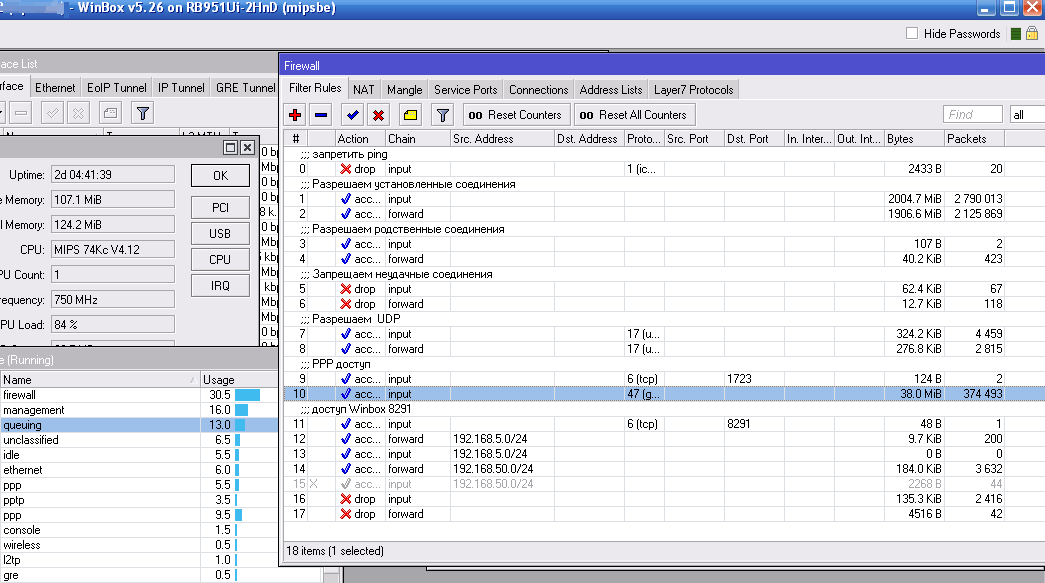Select firewall rule 0 dropping ping
Viewport: 1045px width, 583px height.
pyautogui.click(x=664, y=169)
